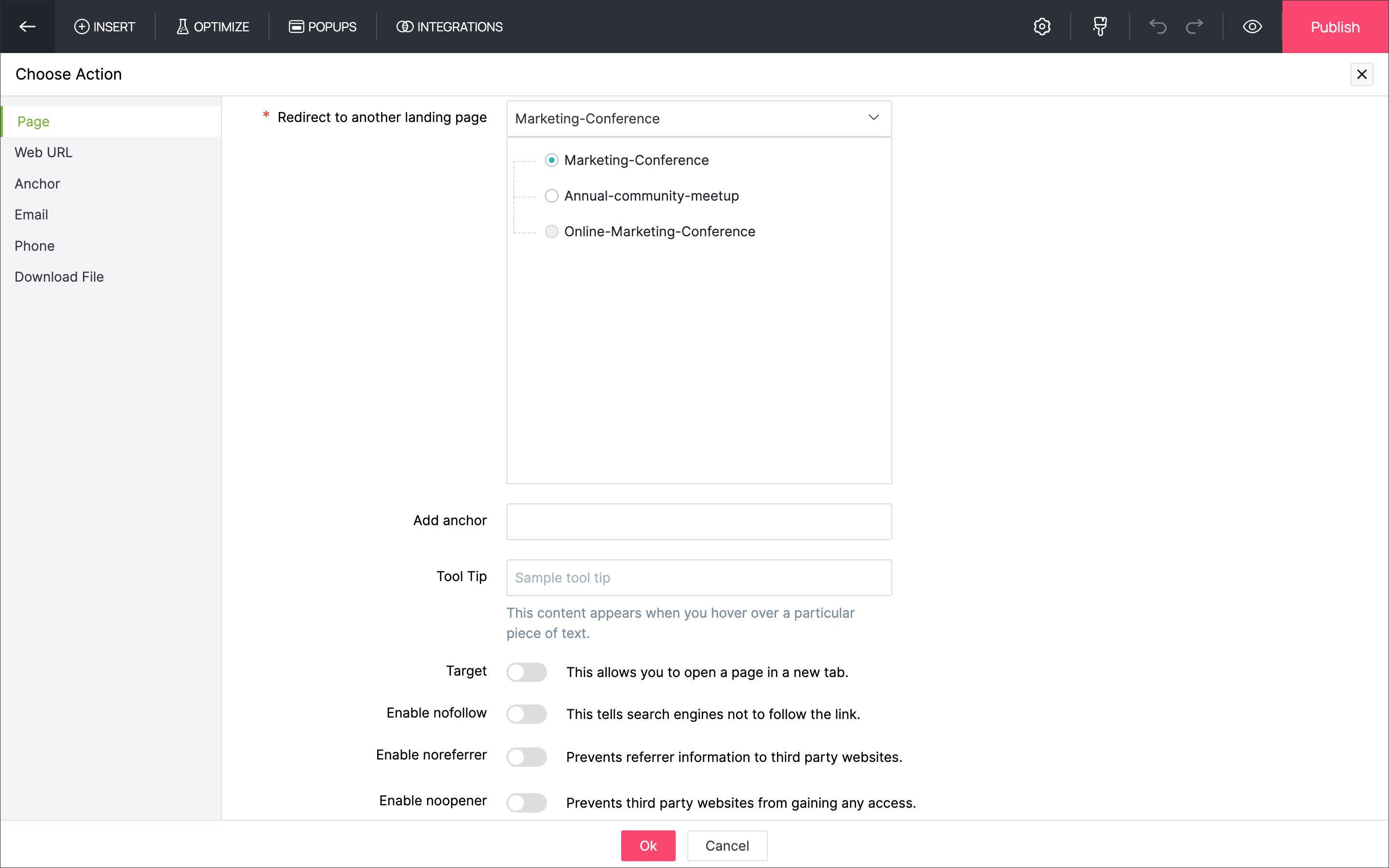Open the paint roller theme icon
This screenshot has width=1389, height=868.
coord(1100,27)
